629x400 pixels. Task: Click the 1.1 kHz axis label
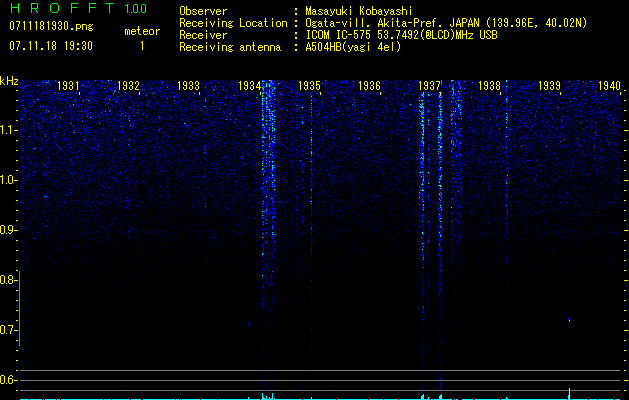[x=9, y=130]
